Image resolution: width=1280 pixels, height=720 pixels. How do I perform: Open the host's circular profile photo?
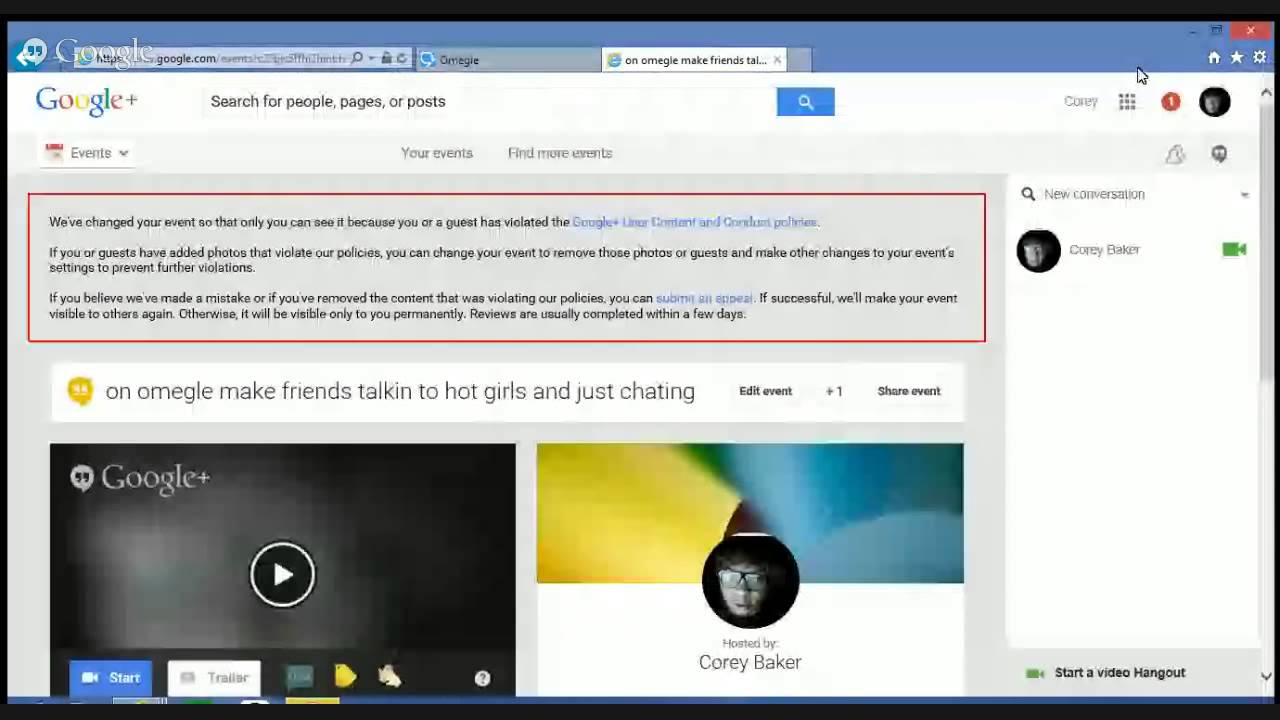click(x=750, y=580)
